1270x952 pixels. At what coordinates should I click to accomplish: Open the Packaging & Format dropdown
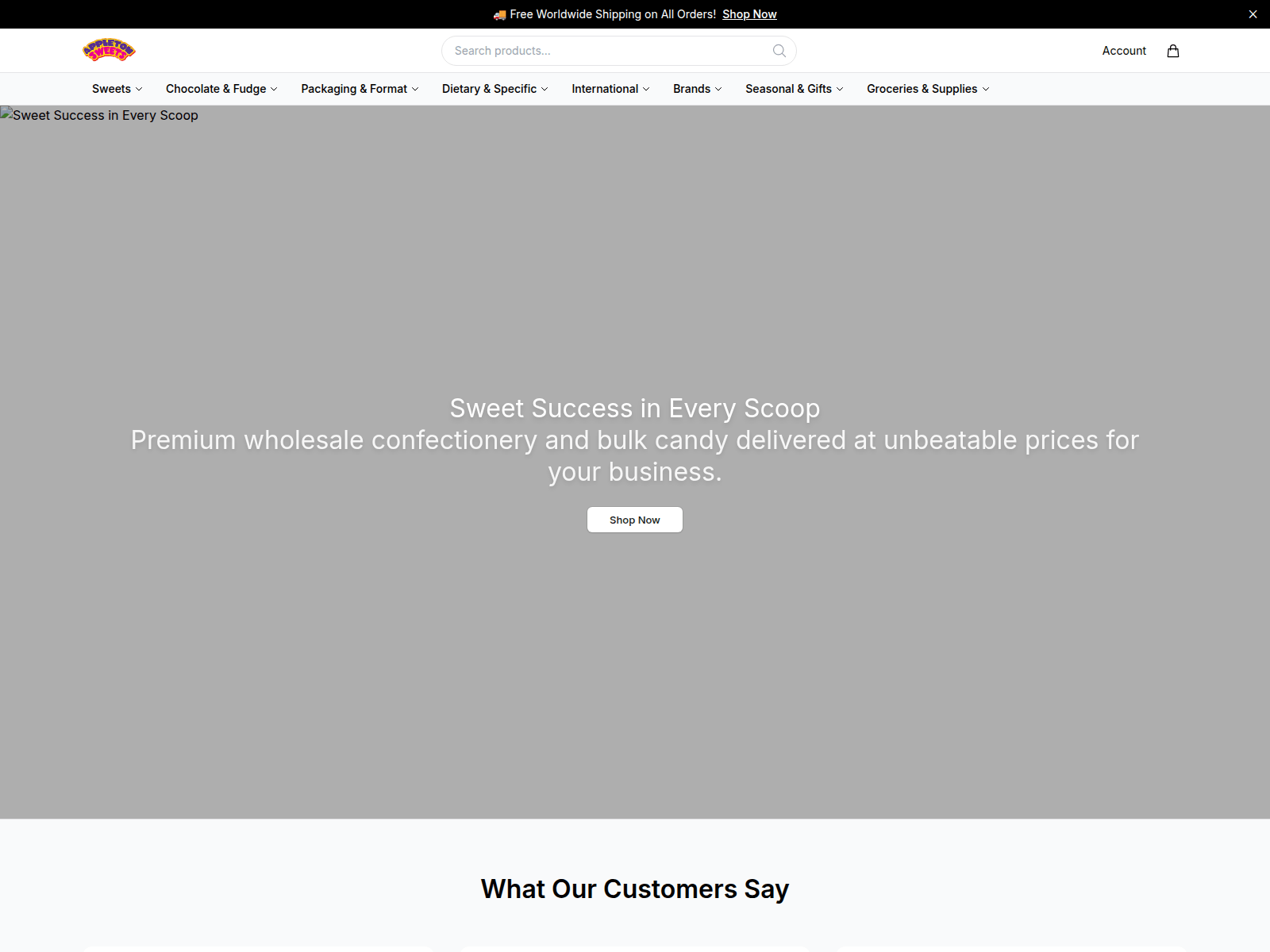(360, 89)
